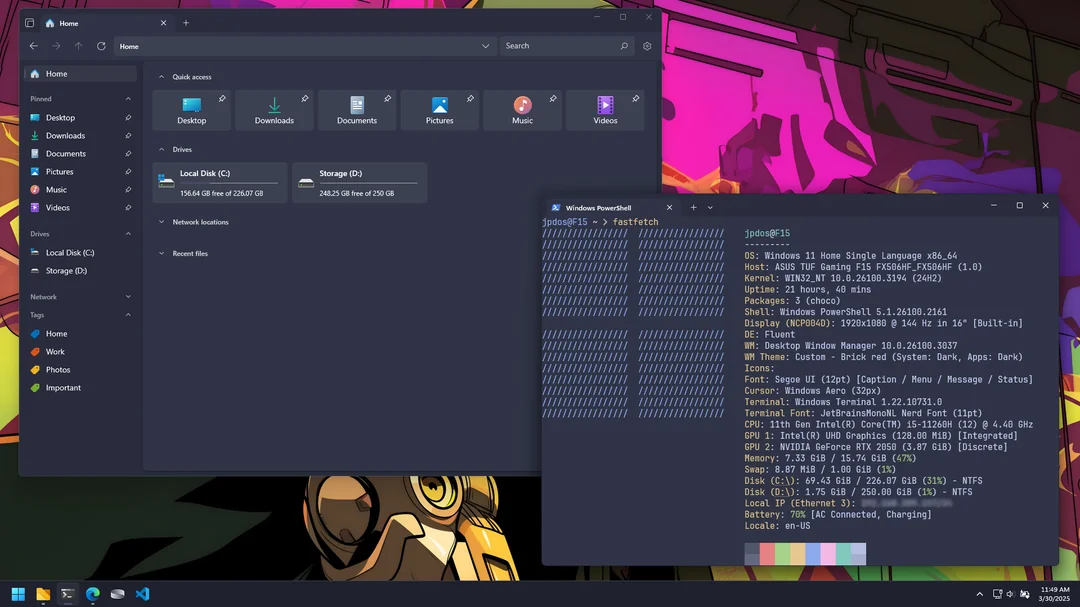This screenshot has height=607, width=1080.
Task: Toggle the tab actions sidebar icon
Action: (x=30, y=23)
